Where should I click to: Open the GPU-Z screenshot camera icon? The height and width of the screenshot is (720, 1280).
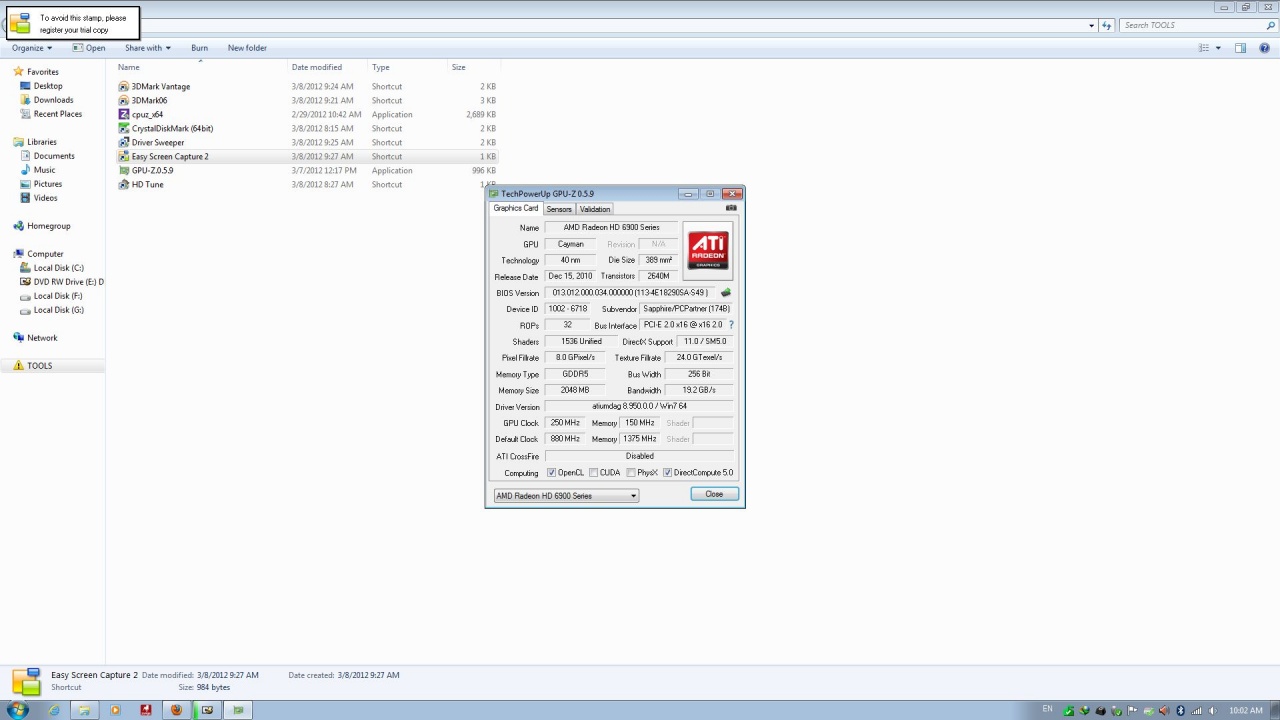(731, 208)
